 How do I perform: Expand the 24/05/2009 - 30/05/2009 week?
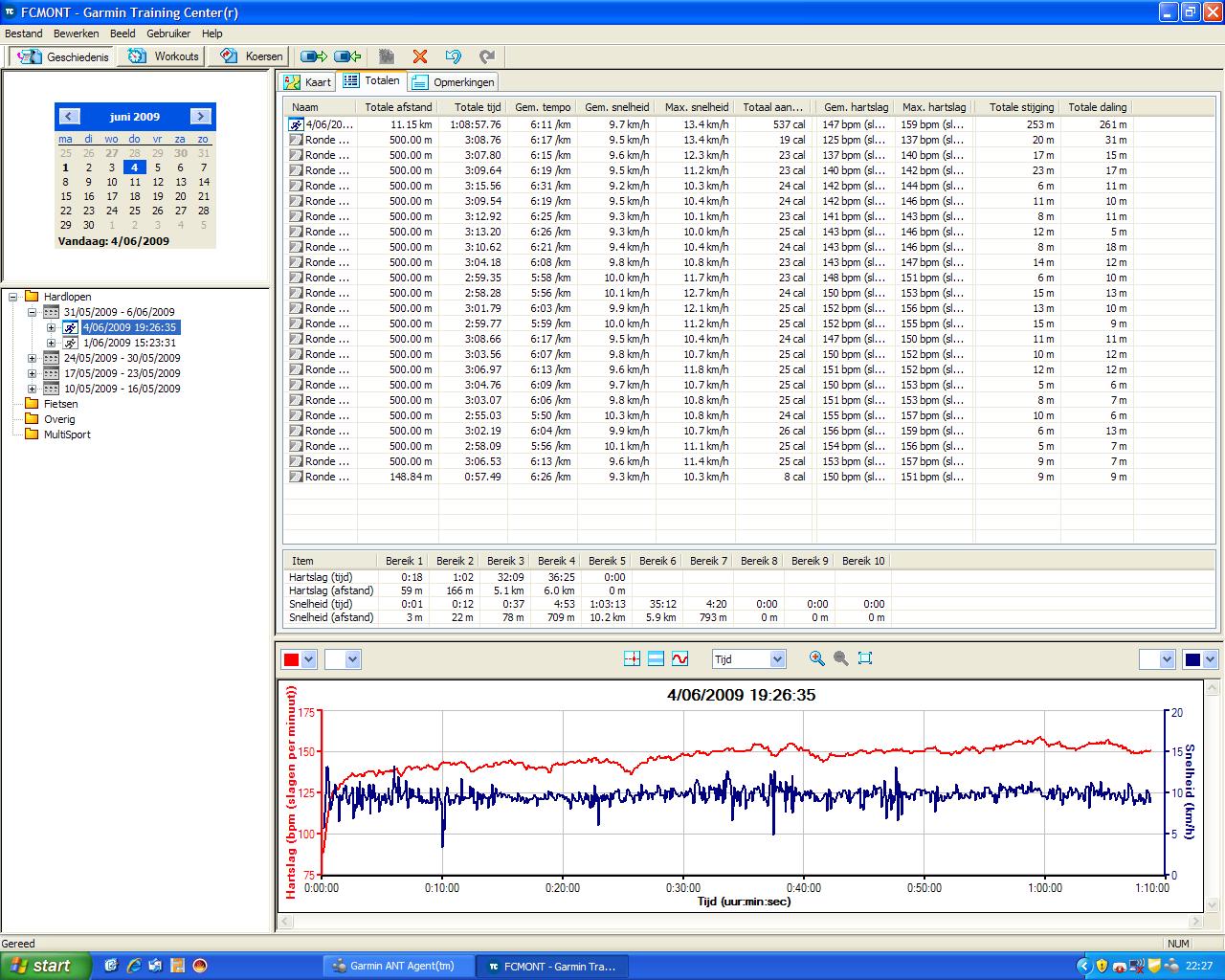[x=32, y=358]
